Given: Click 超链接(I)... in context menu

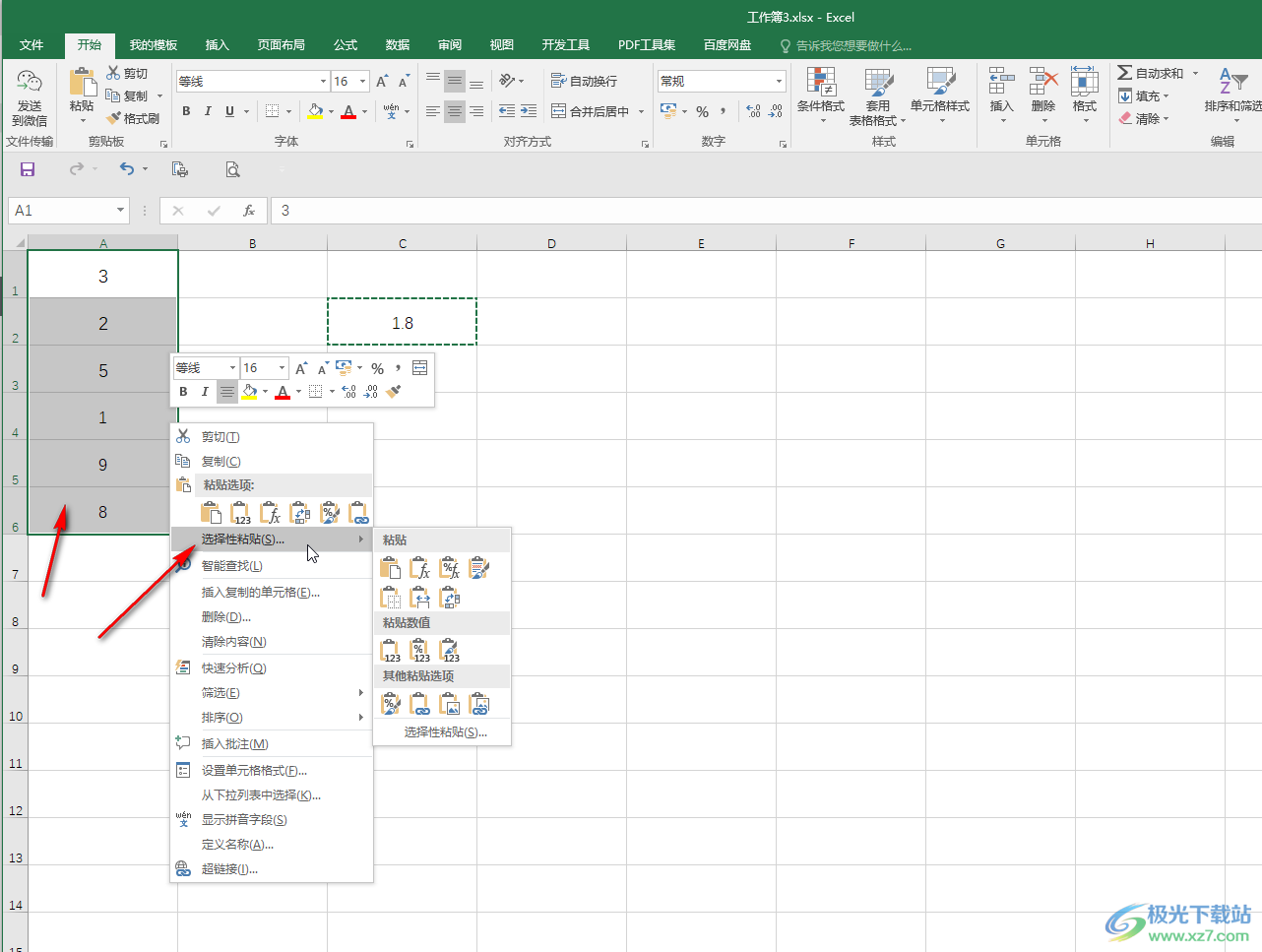Looking at the screenshot, I should (272, 869).
